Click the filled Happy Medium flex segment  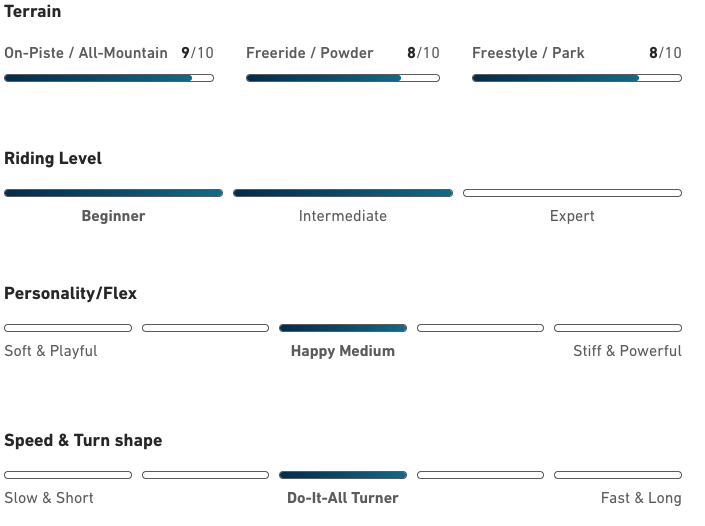pos(343,328)
